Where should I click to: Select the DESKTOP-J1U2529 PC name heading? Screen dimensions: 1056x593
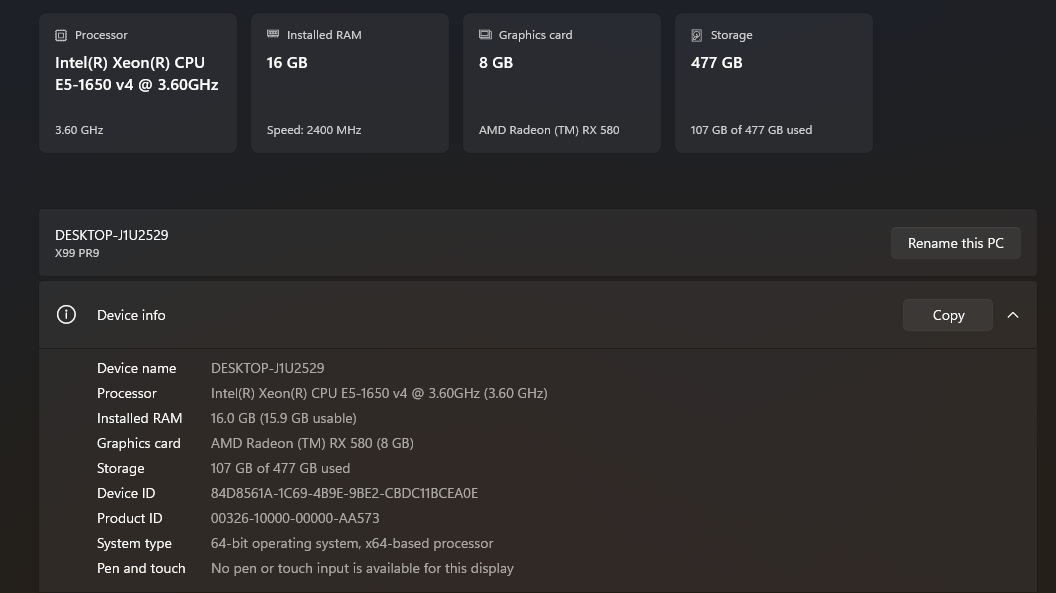tap(112, 235)
